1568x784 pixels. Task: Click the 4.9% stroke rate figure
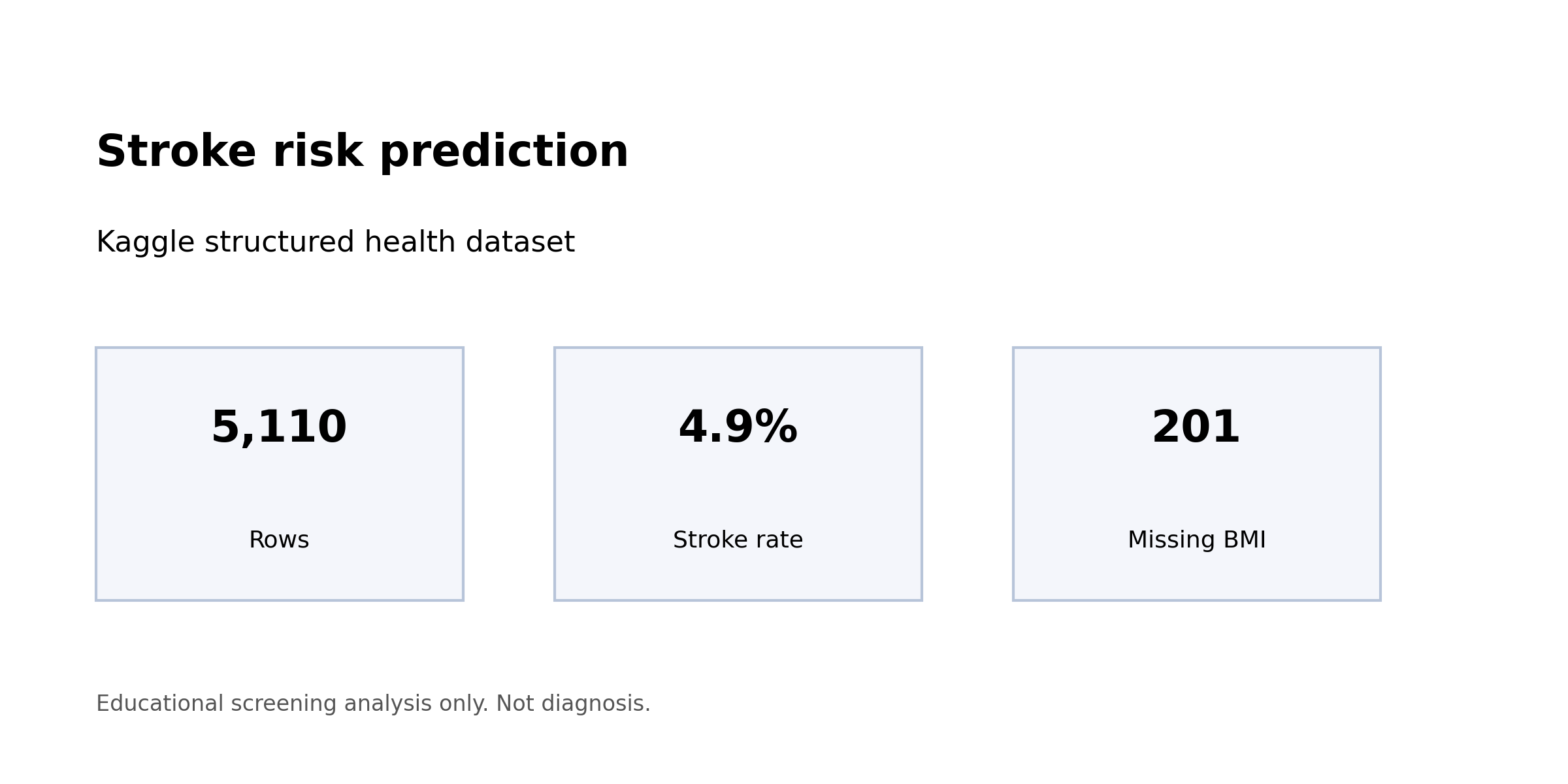[x=738, y=428]
